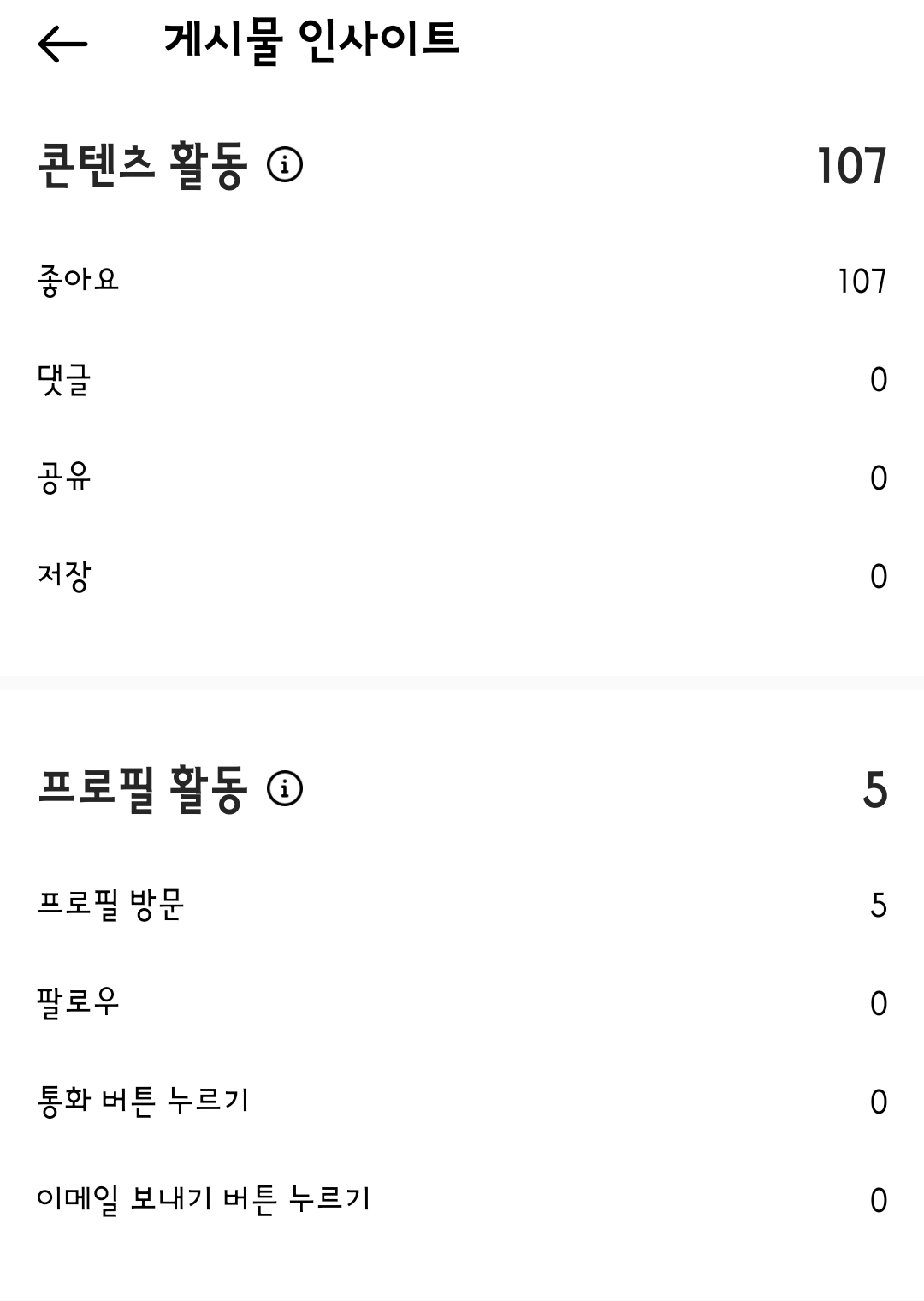The width and height of the screenshot is (924, 1301).
Task: Tap the 좋아요 row label
Action: pyautogui.click(x=78, y=280)
